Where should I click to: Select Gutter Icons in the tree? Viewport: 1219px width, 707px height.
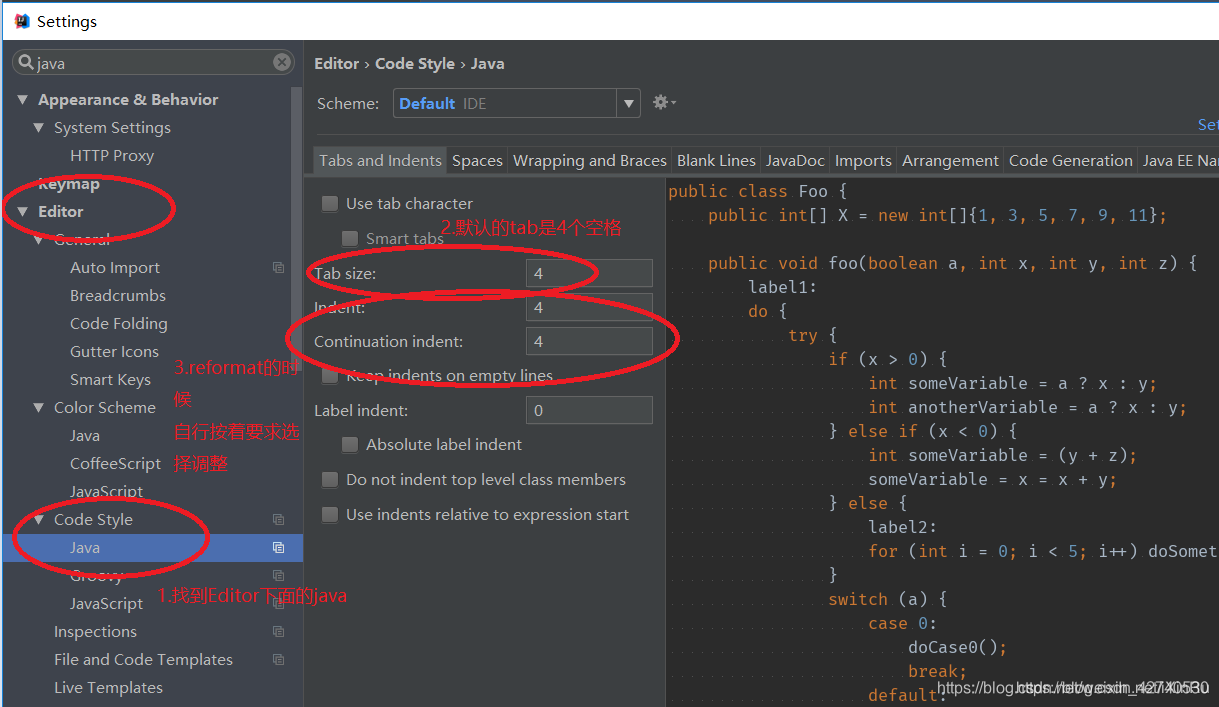pos(114,352)
